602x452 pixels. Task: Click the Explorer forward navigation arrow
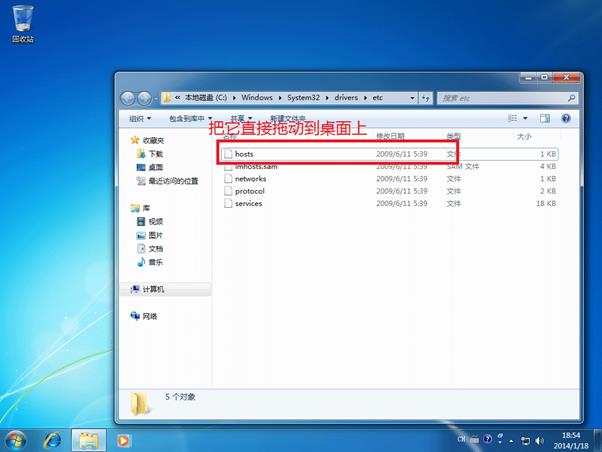(x=144, y=98)
